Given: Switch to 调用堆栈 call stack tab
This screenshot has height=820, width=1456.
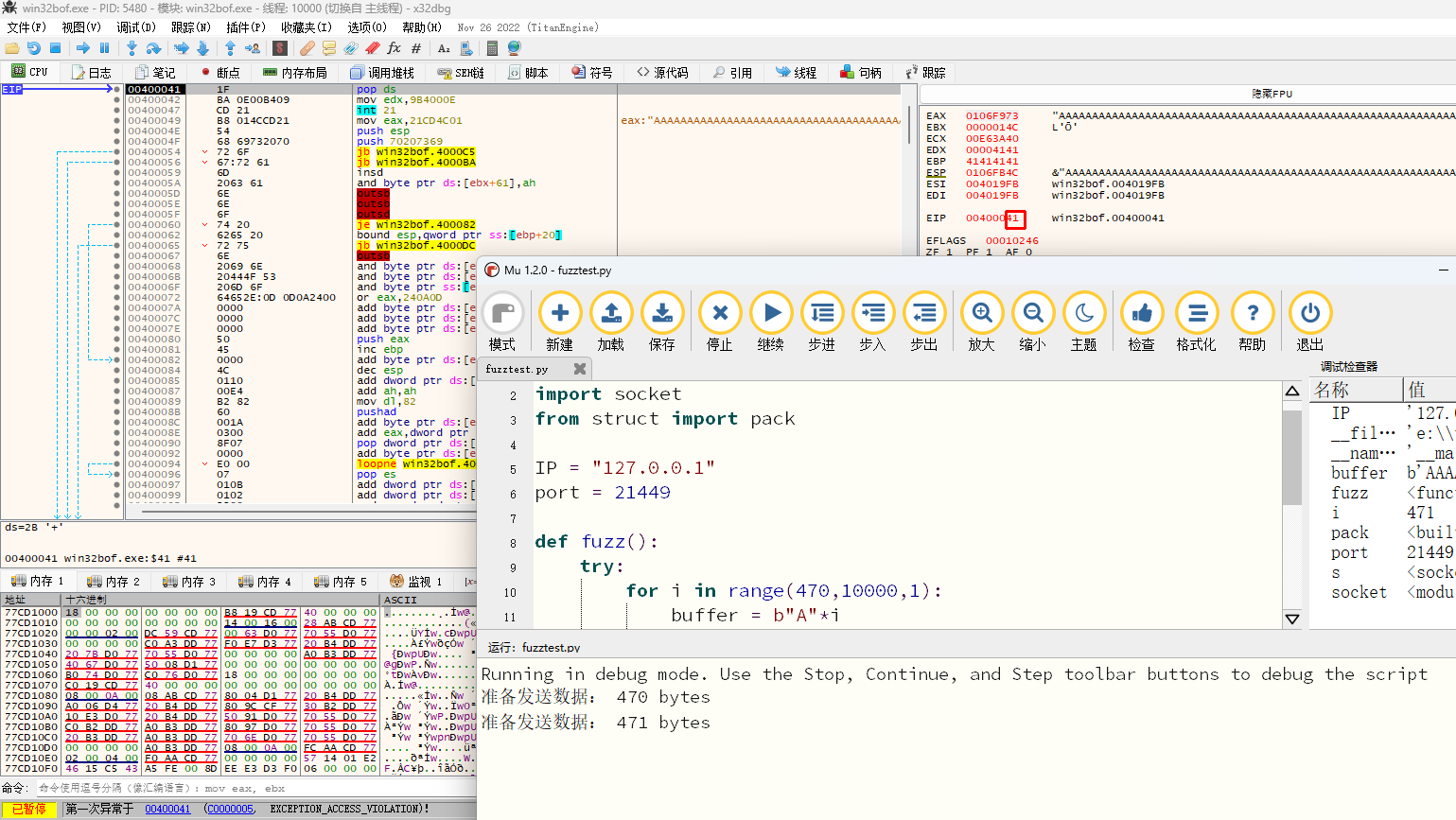Looking at the screenshot, I should click(382, 72).
